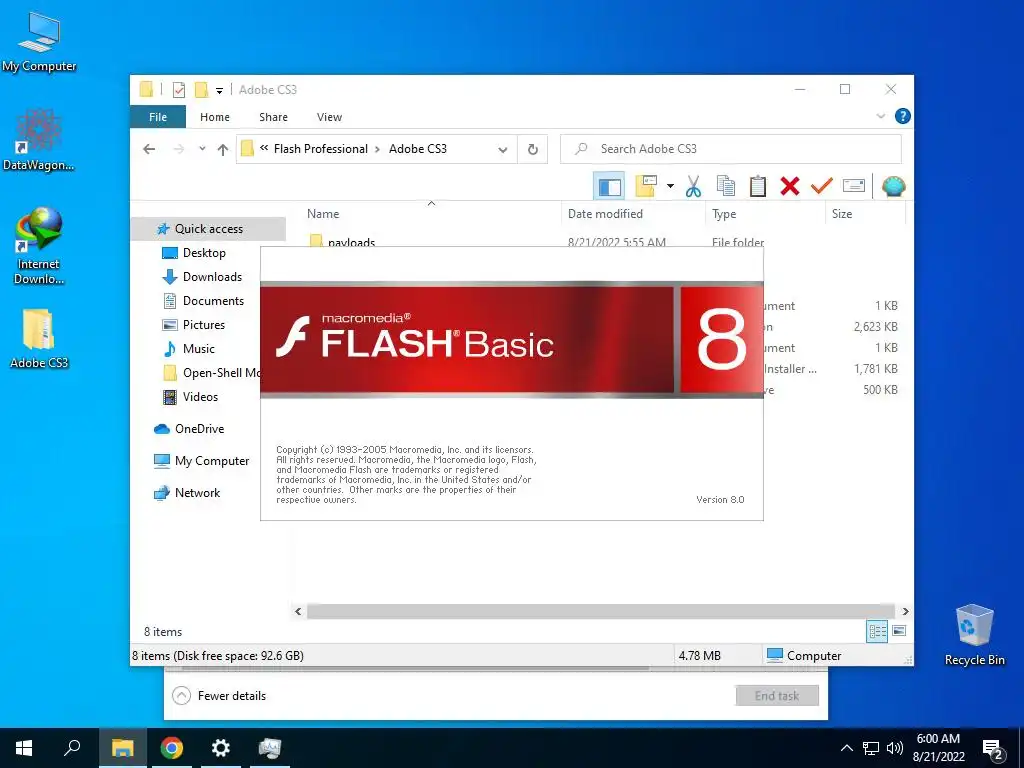Click the properties quick access toolbar icon
The image size is (1024, 768).
pyautogui.click(x=178, y=89)
